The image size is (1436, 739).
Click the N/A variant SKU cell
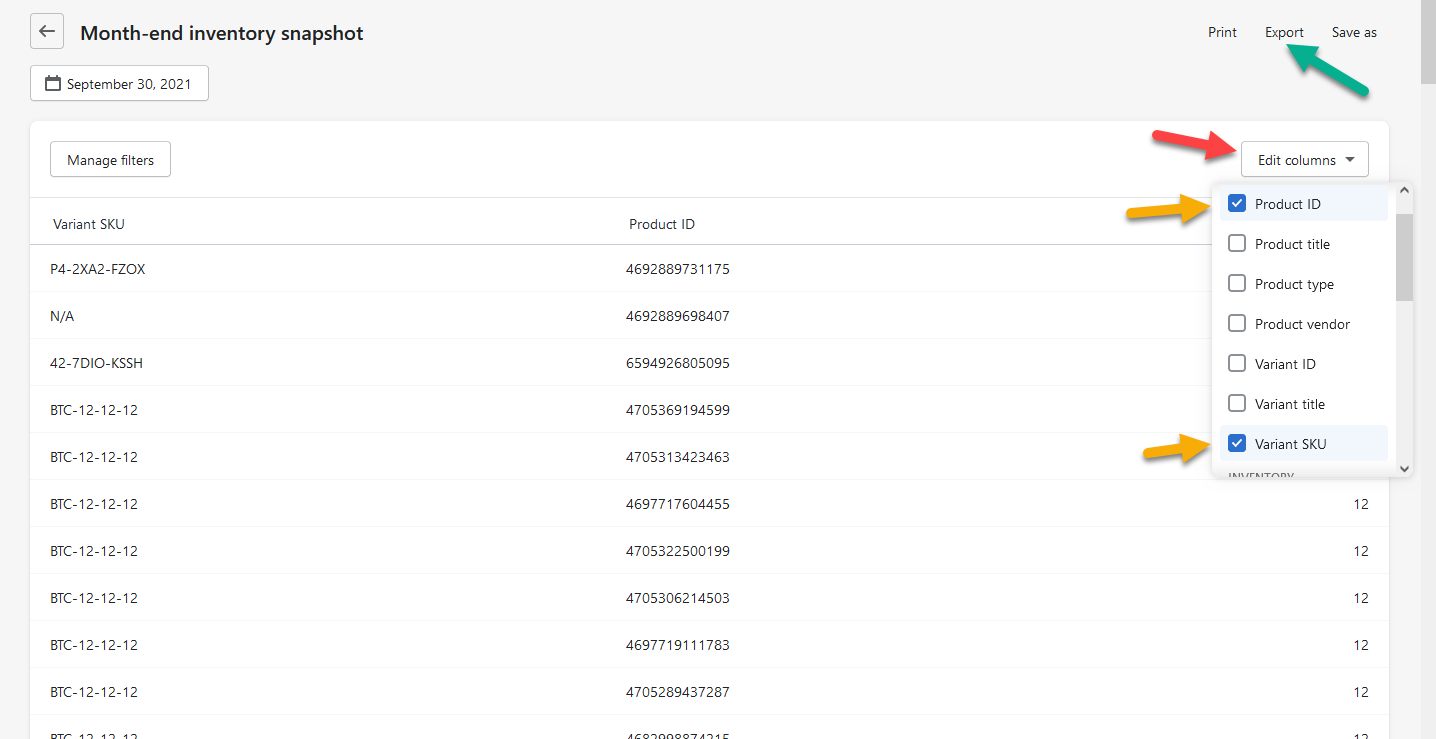tap(62, 316)
